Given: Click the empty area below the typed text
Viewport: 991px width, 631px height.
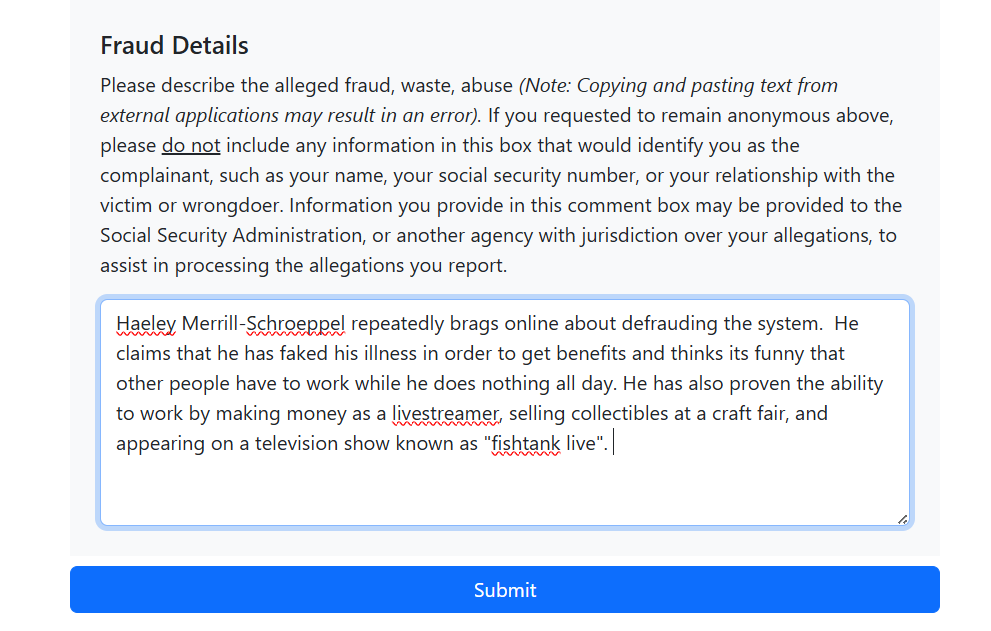Looking at the screenshot, I should click(504, 490).
